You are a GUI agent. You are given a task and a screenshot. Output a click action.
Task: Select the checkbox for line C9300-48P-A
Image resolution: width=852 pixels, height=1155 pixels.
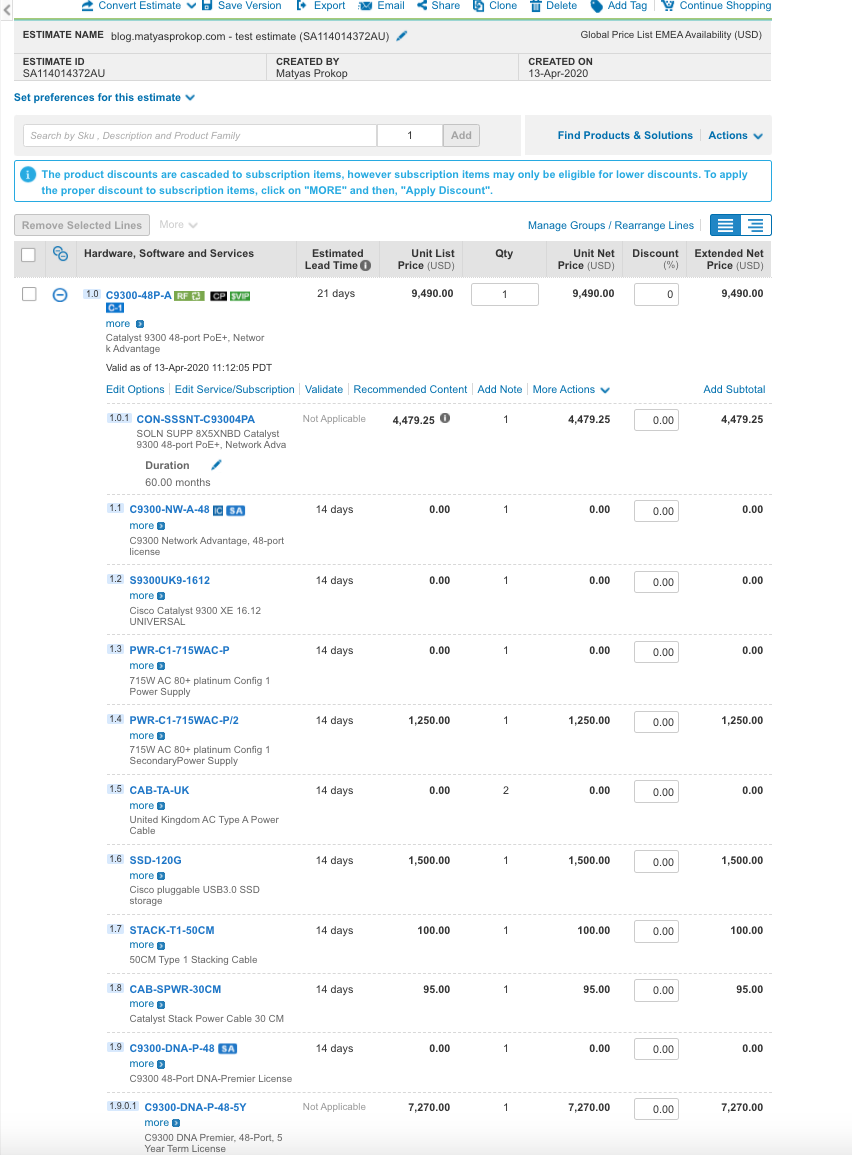29,294
